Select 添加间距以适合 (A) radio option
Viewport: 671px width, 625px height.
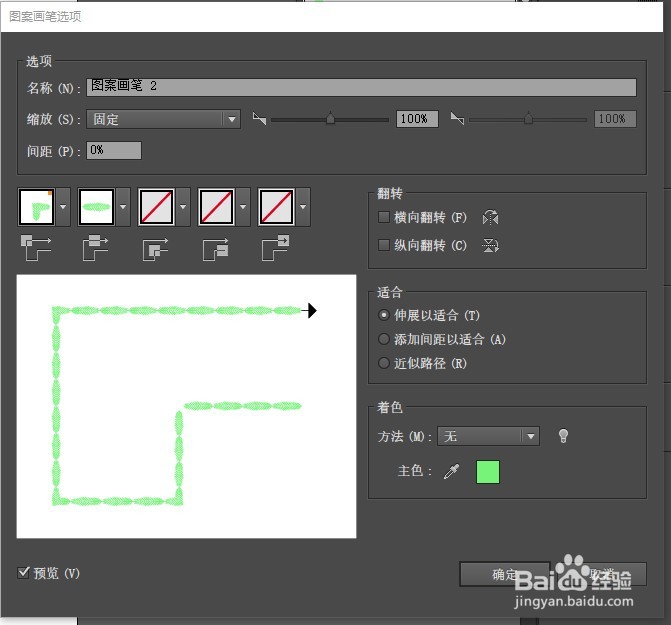[x=384, y=339]
